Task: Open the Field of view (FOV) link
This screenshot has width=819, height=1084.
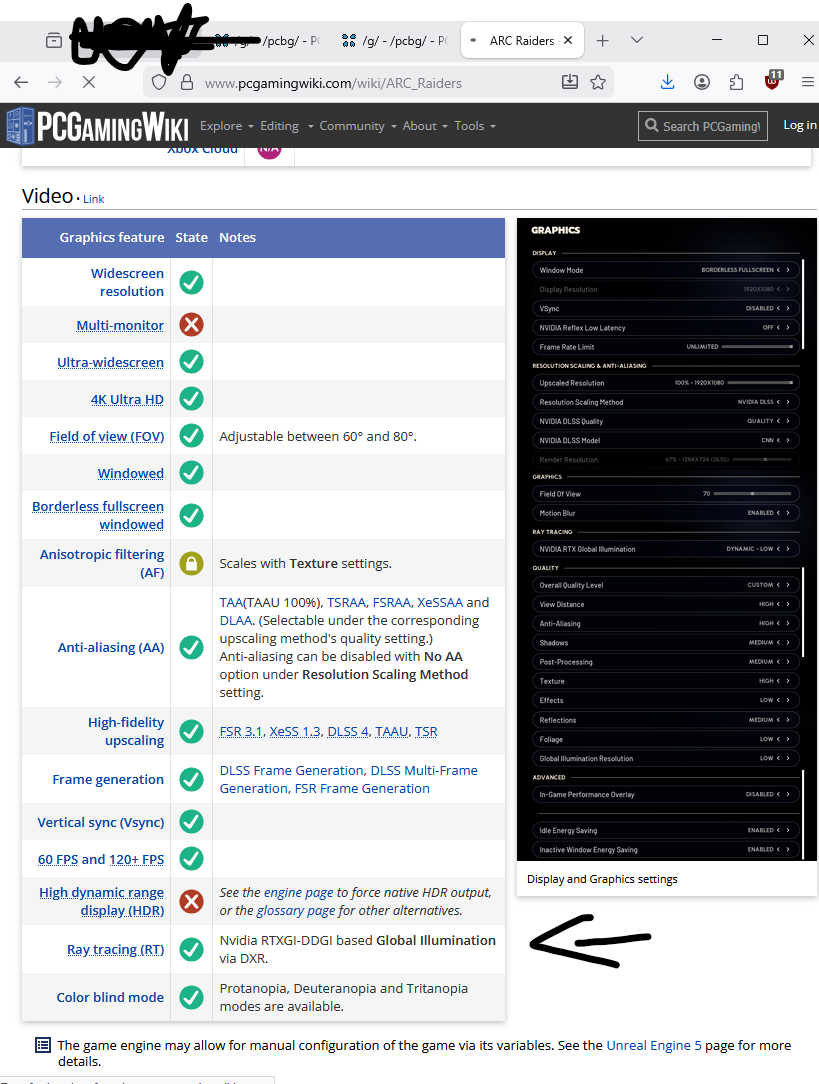Action: (x=106, y=436)
